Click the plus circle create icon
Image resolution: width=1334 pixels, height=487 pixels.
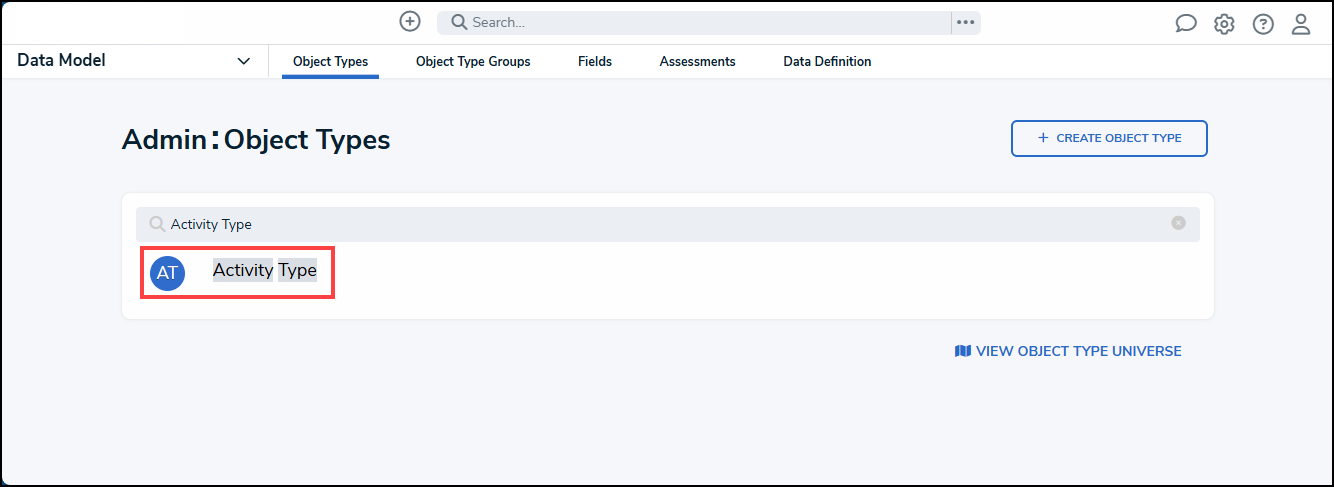point(409,22)
